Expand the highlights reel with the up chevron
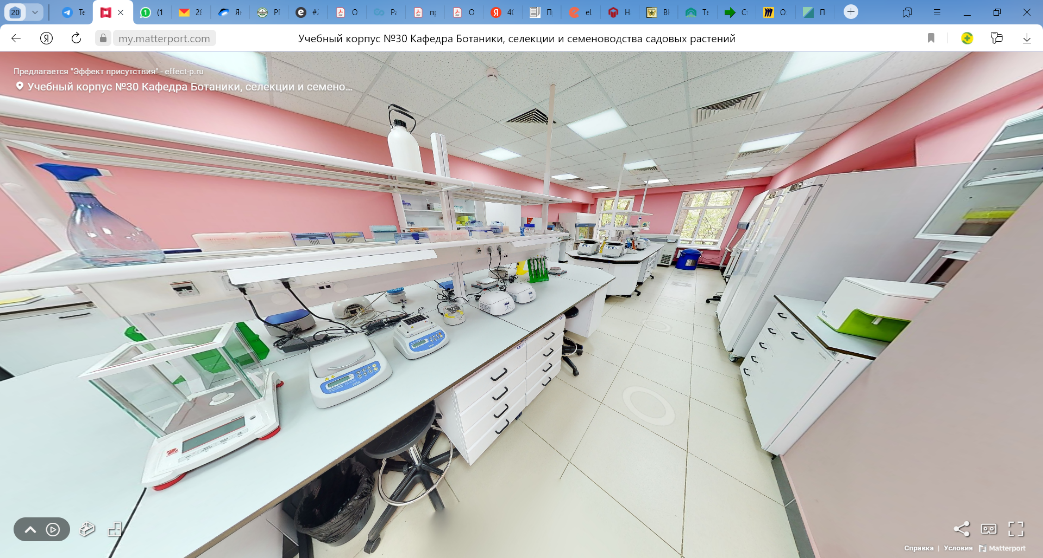 [30, 529]
